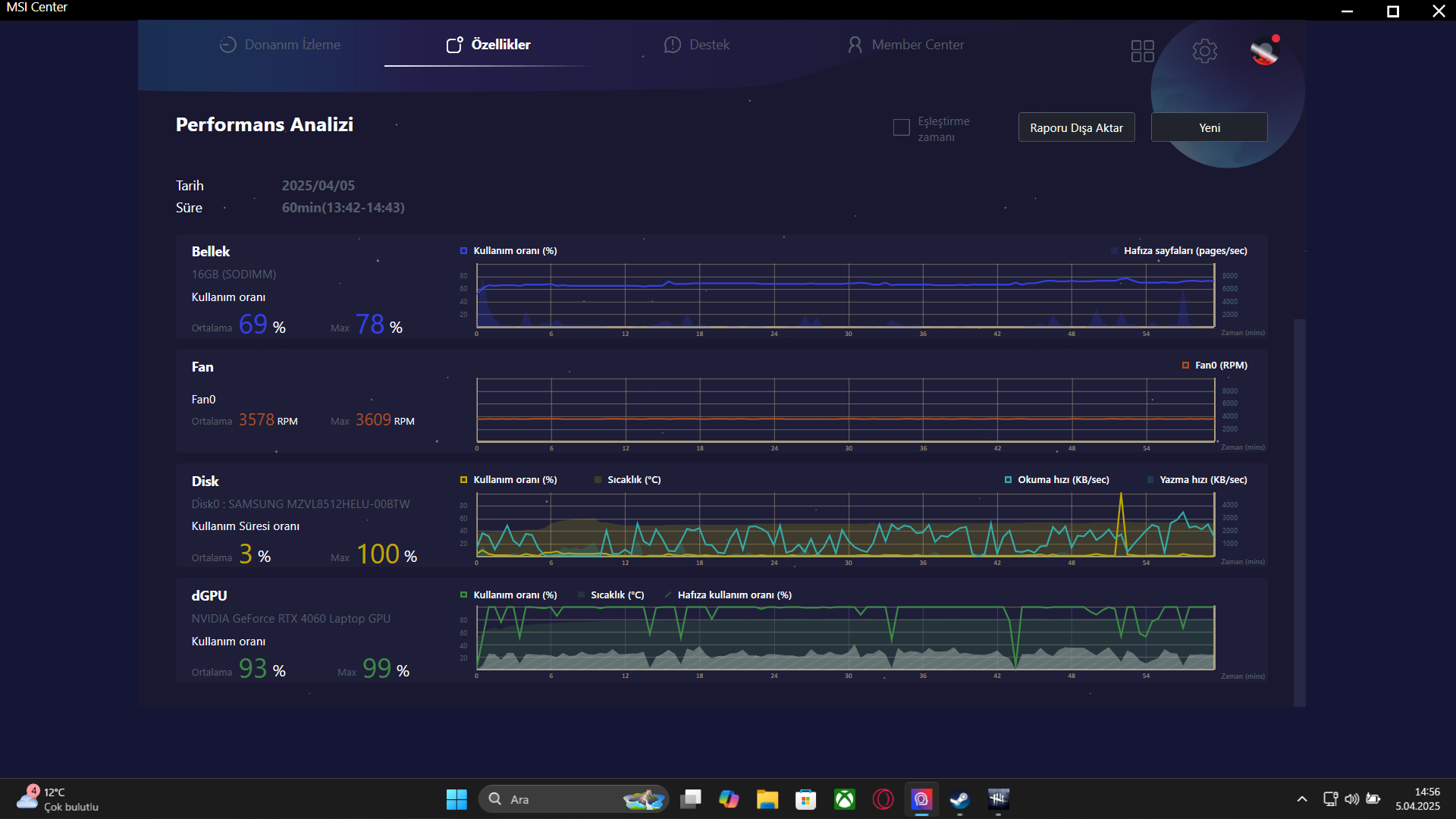Expand the hidden system tray icons
The height and width of the screenshot is (819, 1456).
click(1301, 799)
